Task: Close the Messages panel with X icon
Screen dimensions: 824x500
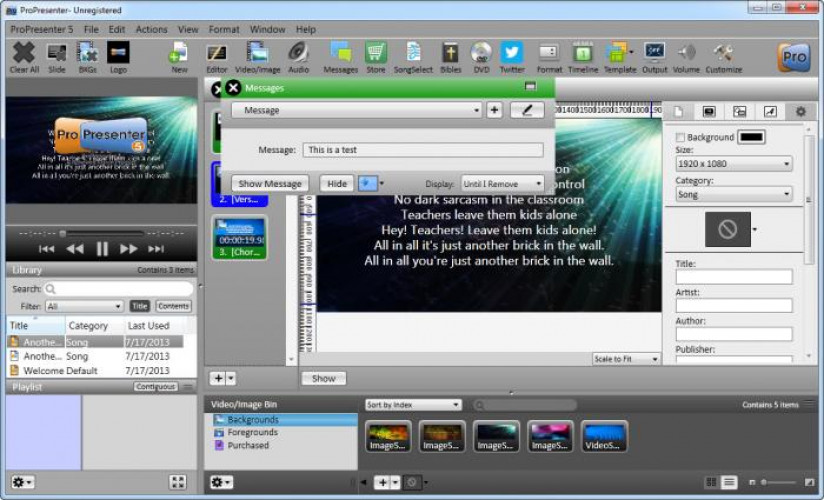Action: pos(233,88)
